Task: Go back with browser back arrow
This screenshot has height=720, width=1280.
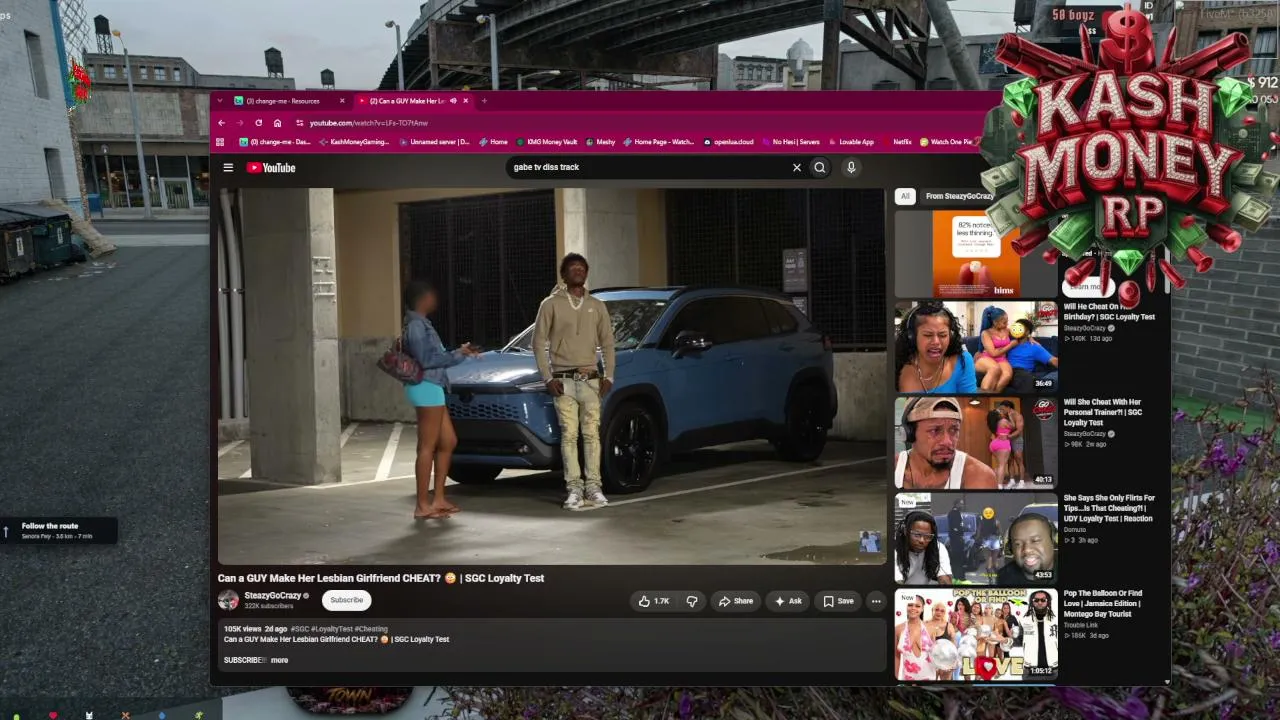Action: pos(221,123)
